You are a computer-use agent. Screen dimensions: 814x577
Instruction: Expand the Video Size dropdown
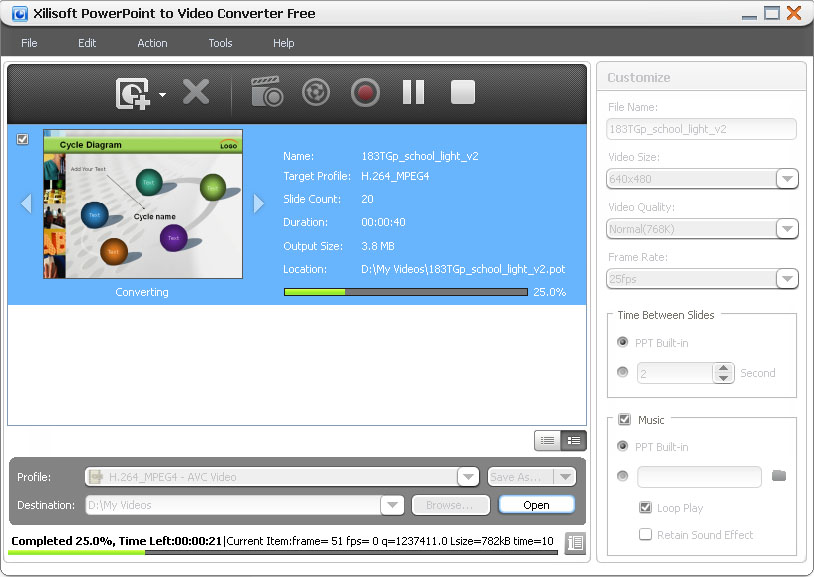pyautogui.click(x=787, y=179)
